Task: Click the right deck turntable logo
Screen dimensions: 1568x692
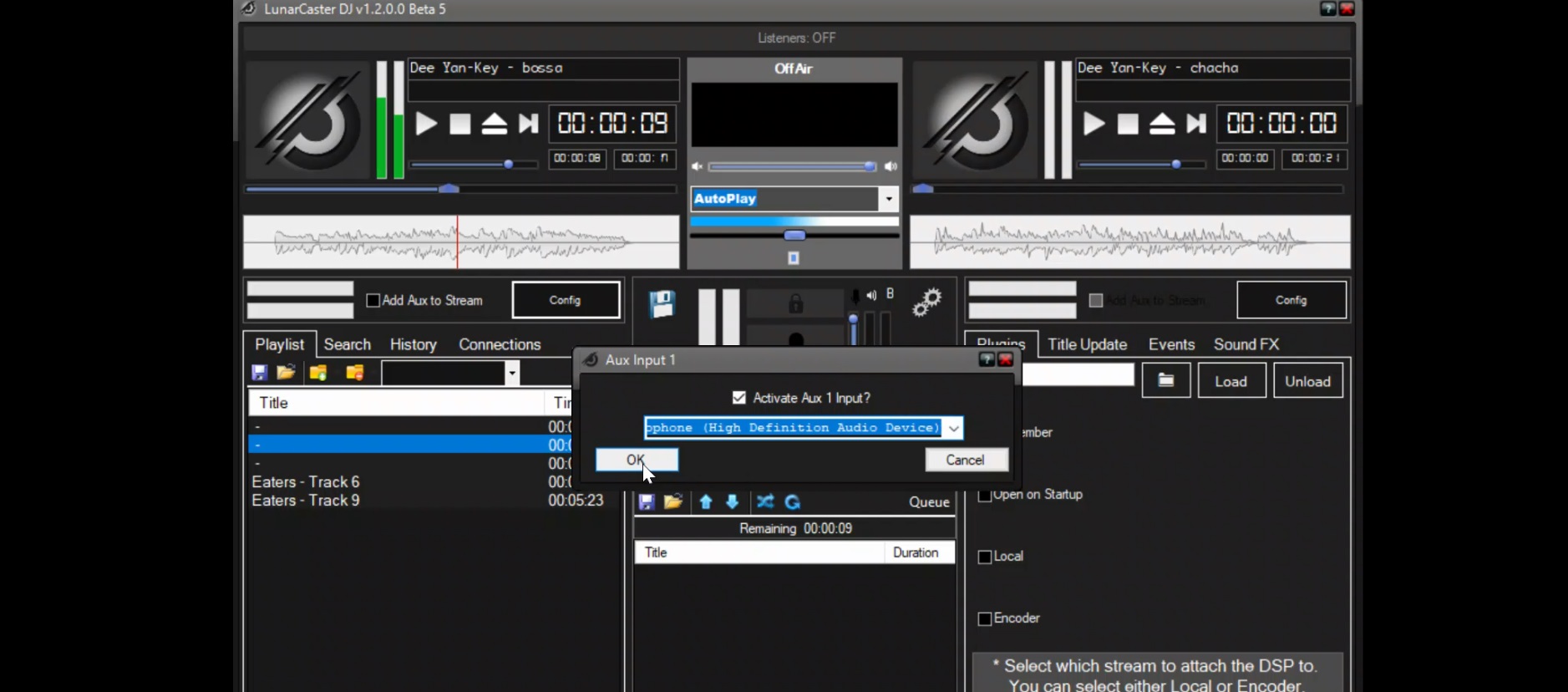Action: [976, 120]
